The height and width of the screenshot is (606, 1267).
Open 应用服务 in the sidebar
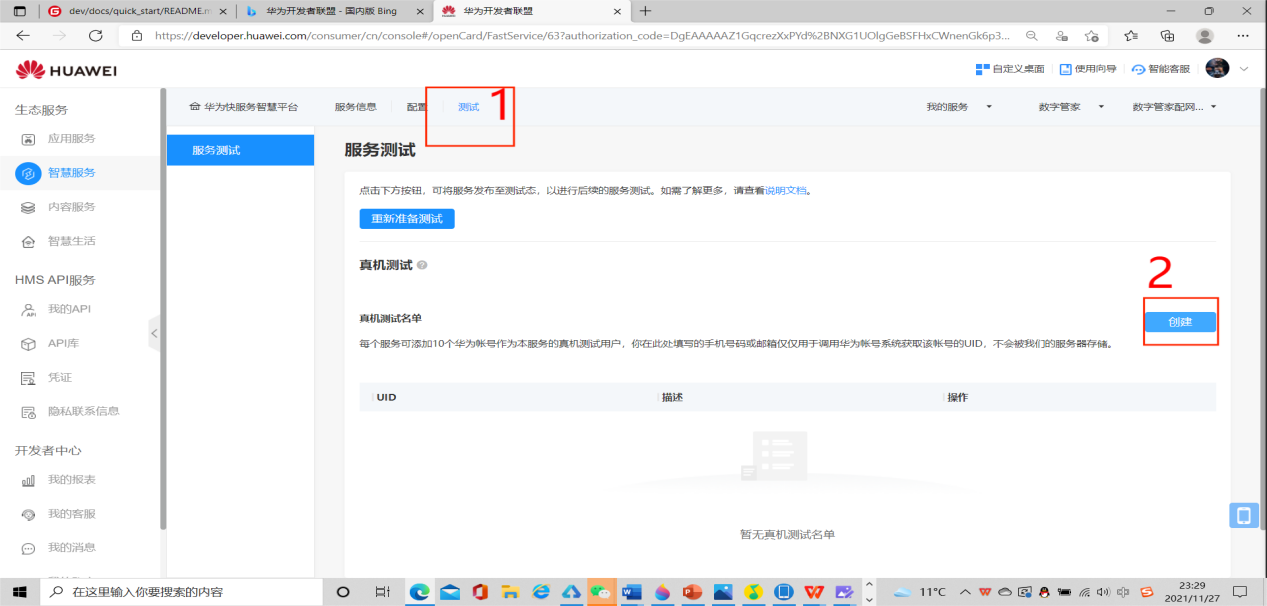coord(72,139)
